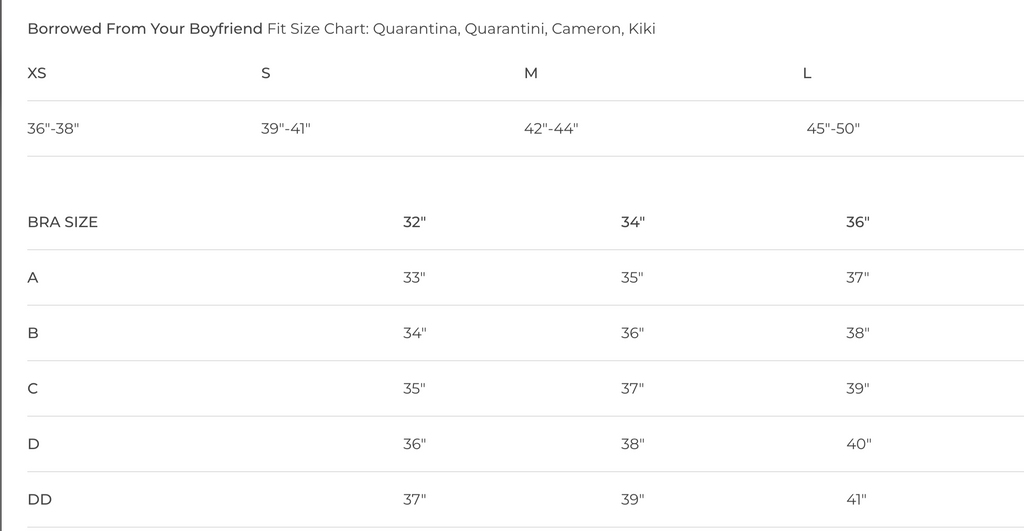The height and width of the screenshot is (531, 1024).
Task: Click the 33" cell in row A
Action: (x=414, y=277)
